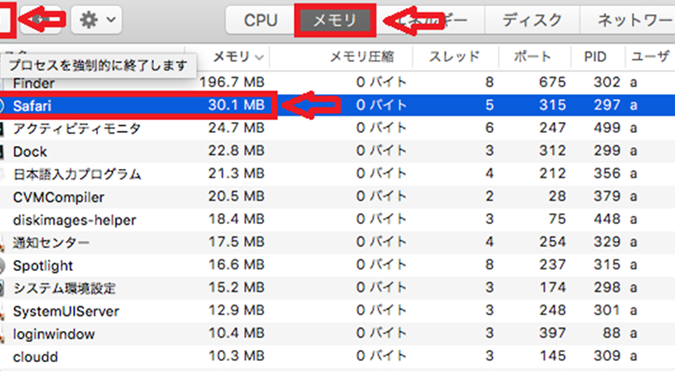675x371 pixels.
Task: Switch to the ディスク tab
Action: tap(532, 20)
